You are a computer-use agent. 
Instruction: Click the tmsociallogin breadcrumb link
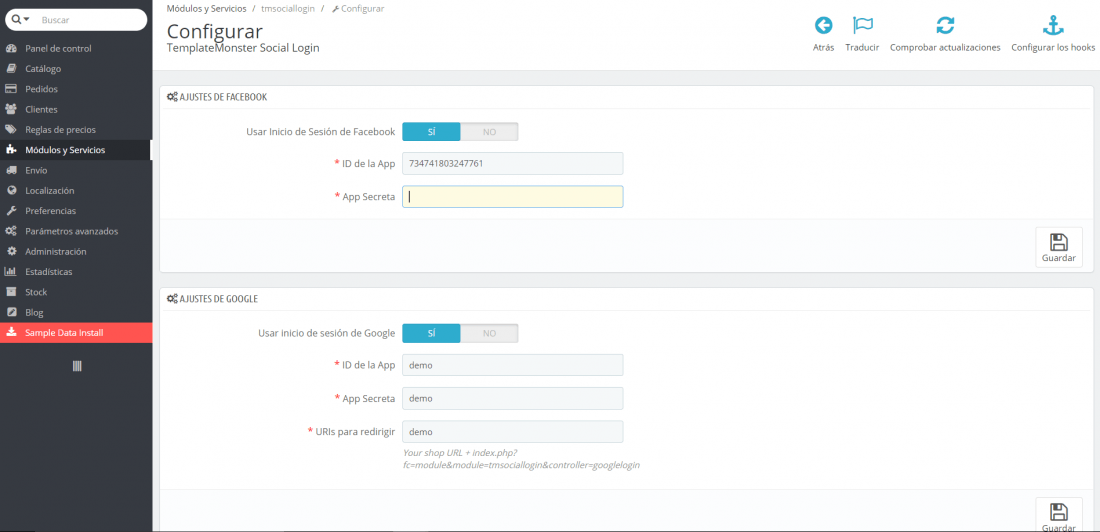(x=288, y=8)
